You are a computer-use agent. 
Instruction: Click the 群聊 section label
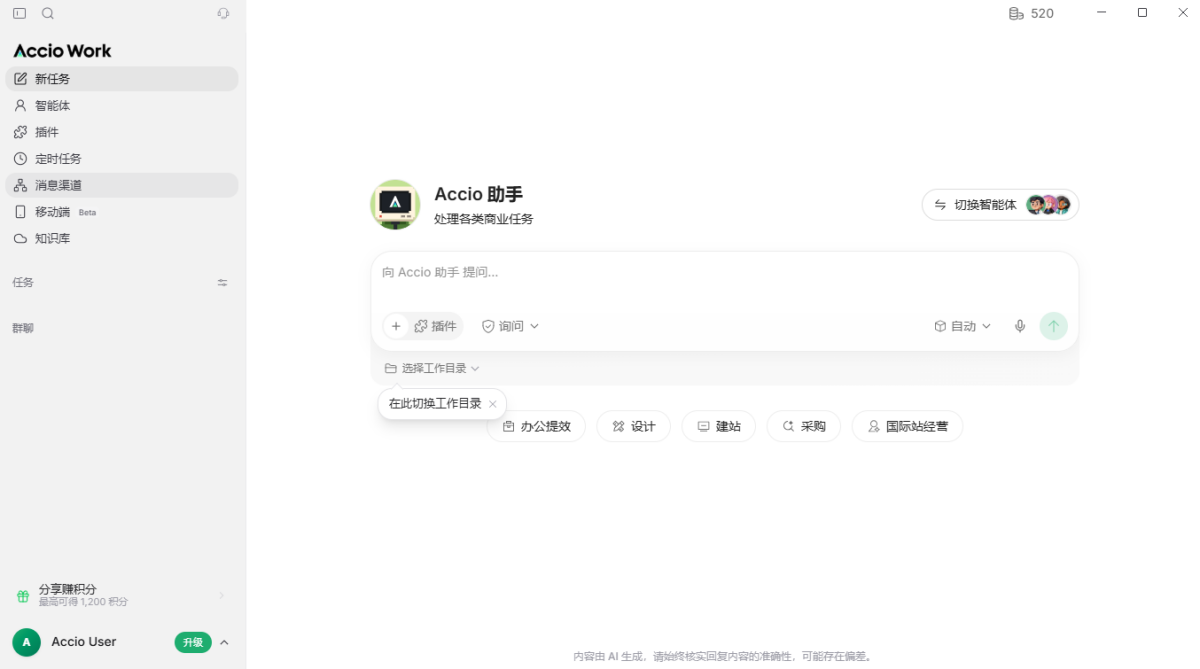coord(23,328)
